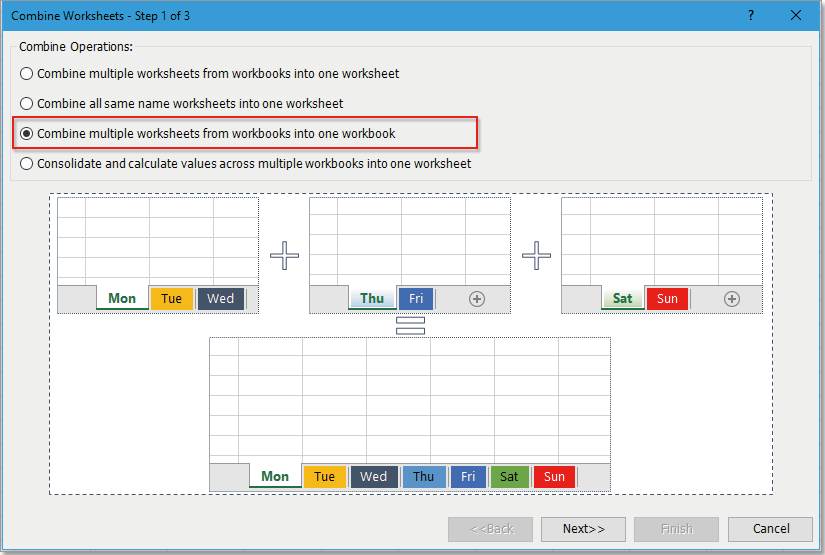825x555 pixels.
Task: Click the add-sheet plus icon beside Fri tab
Action: [x=477, y=299]
